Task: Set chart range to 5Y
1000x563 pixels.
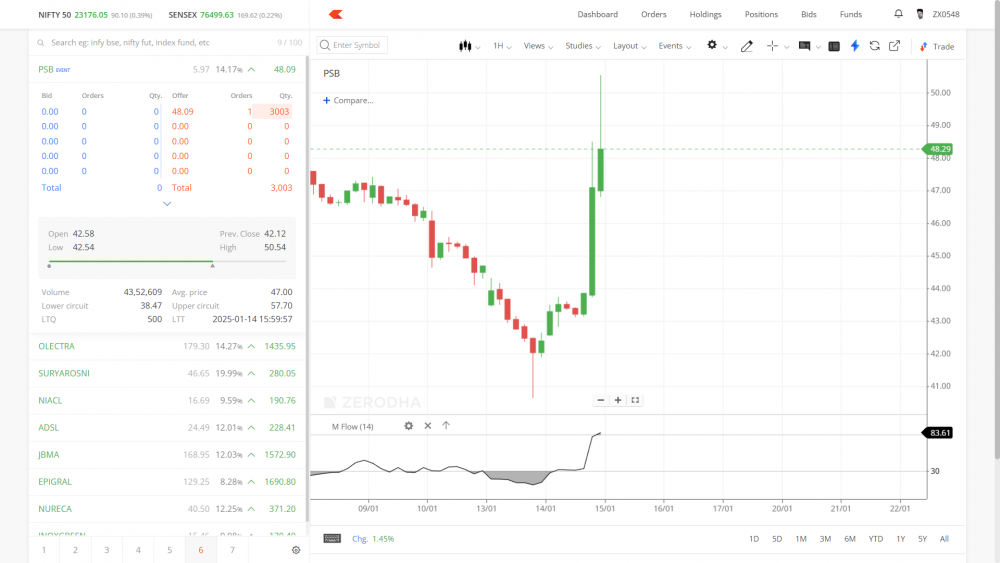Action: point(922,539)
